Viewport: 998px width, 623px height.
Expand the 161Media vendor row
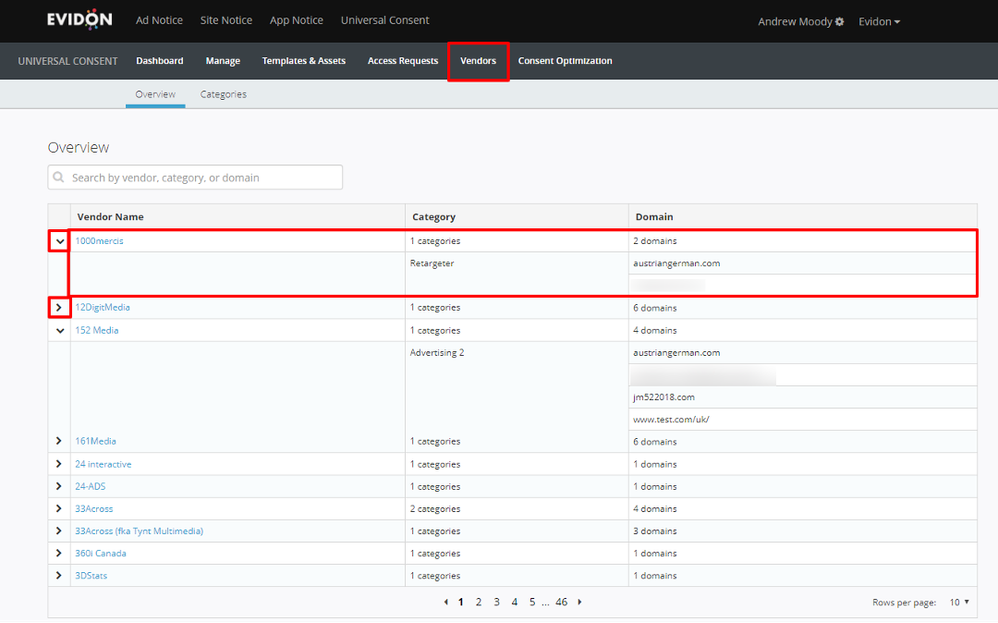click(x=59, y=441)
